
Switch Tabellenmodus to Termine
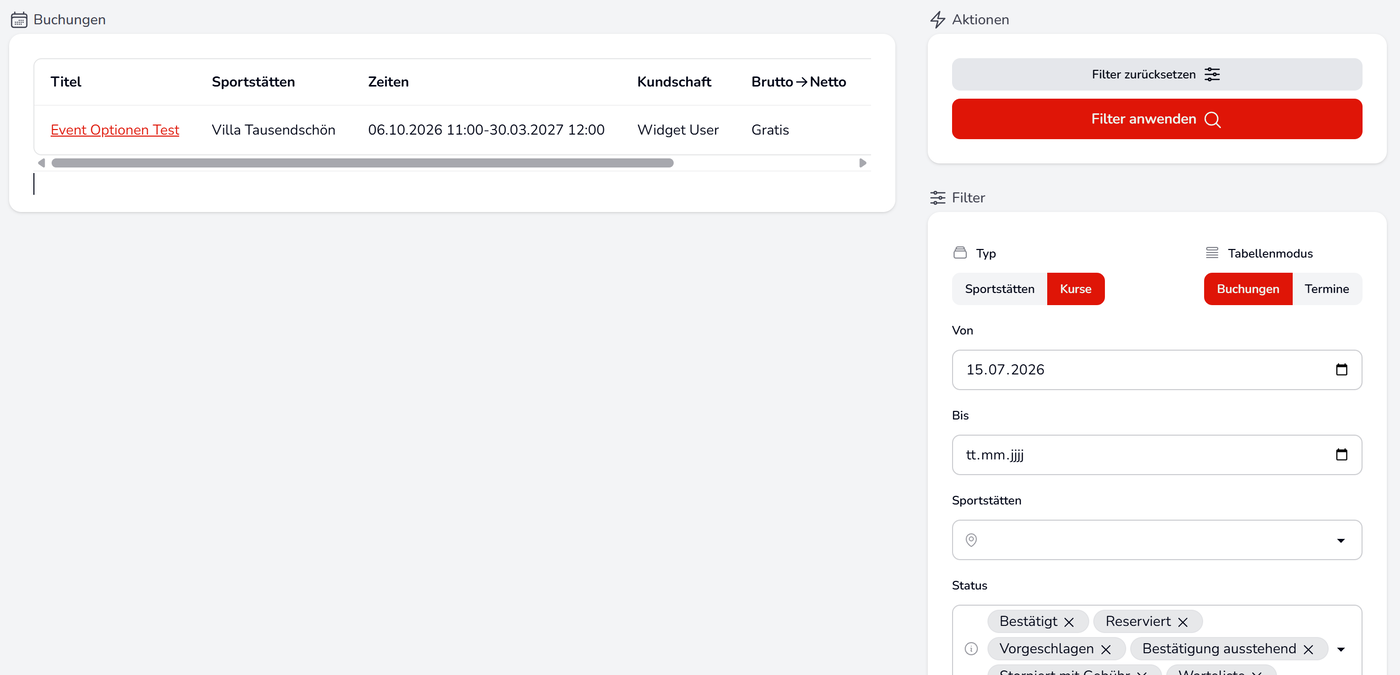pos(1327,289)
